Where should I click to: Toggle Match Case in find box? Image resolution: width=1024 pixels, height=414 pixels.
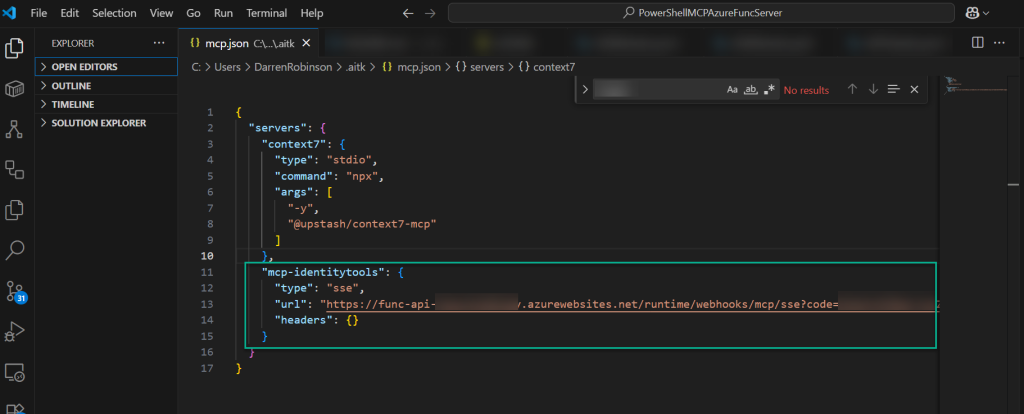tap(732, 89)
